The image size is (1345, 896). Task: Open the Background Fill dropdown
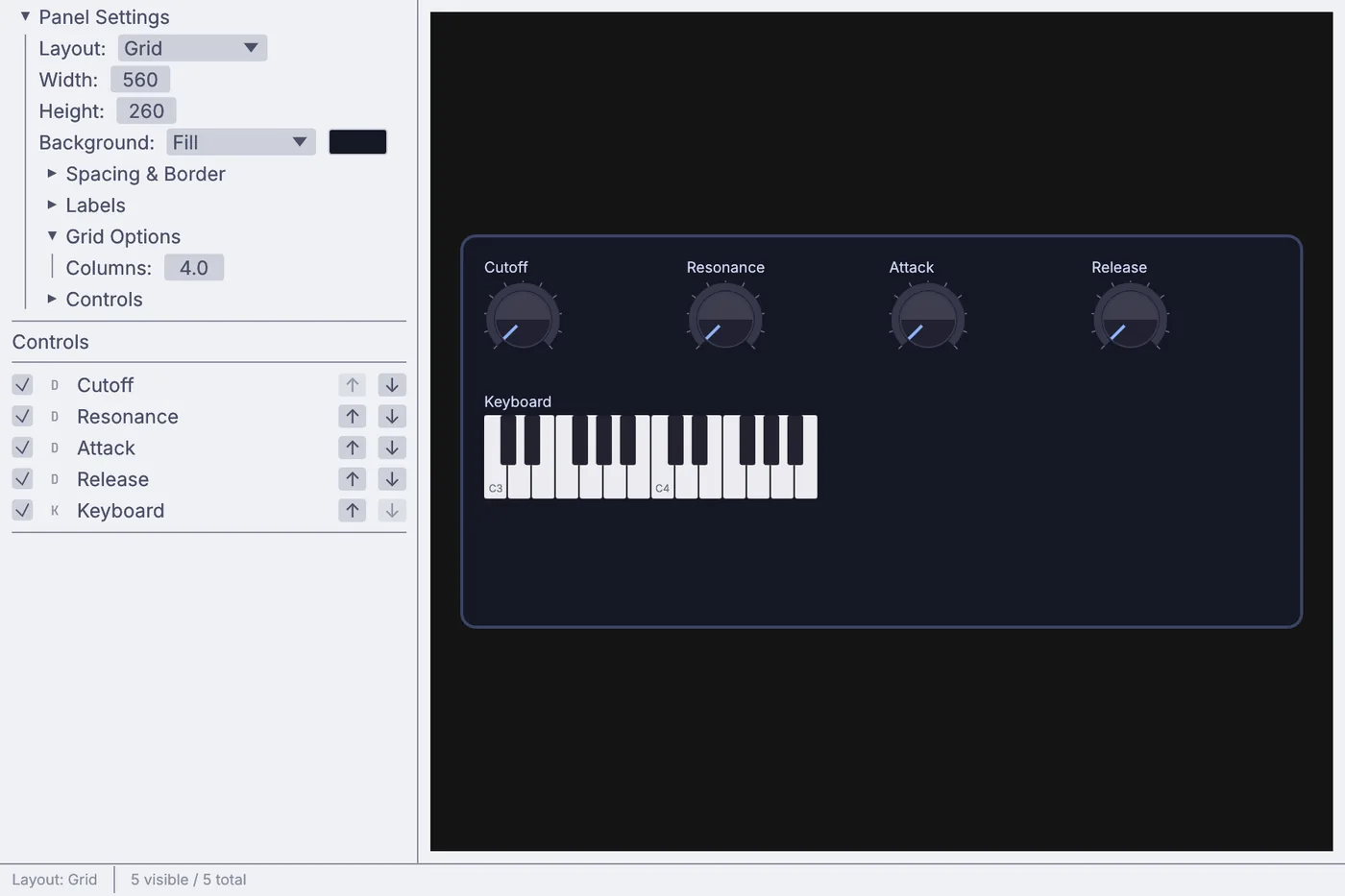241,142
